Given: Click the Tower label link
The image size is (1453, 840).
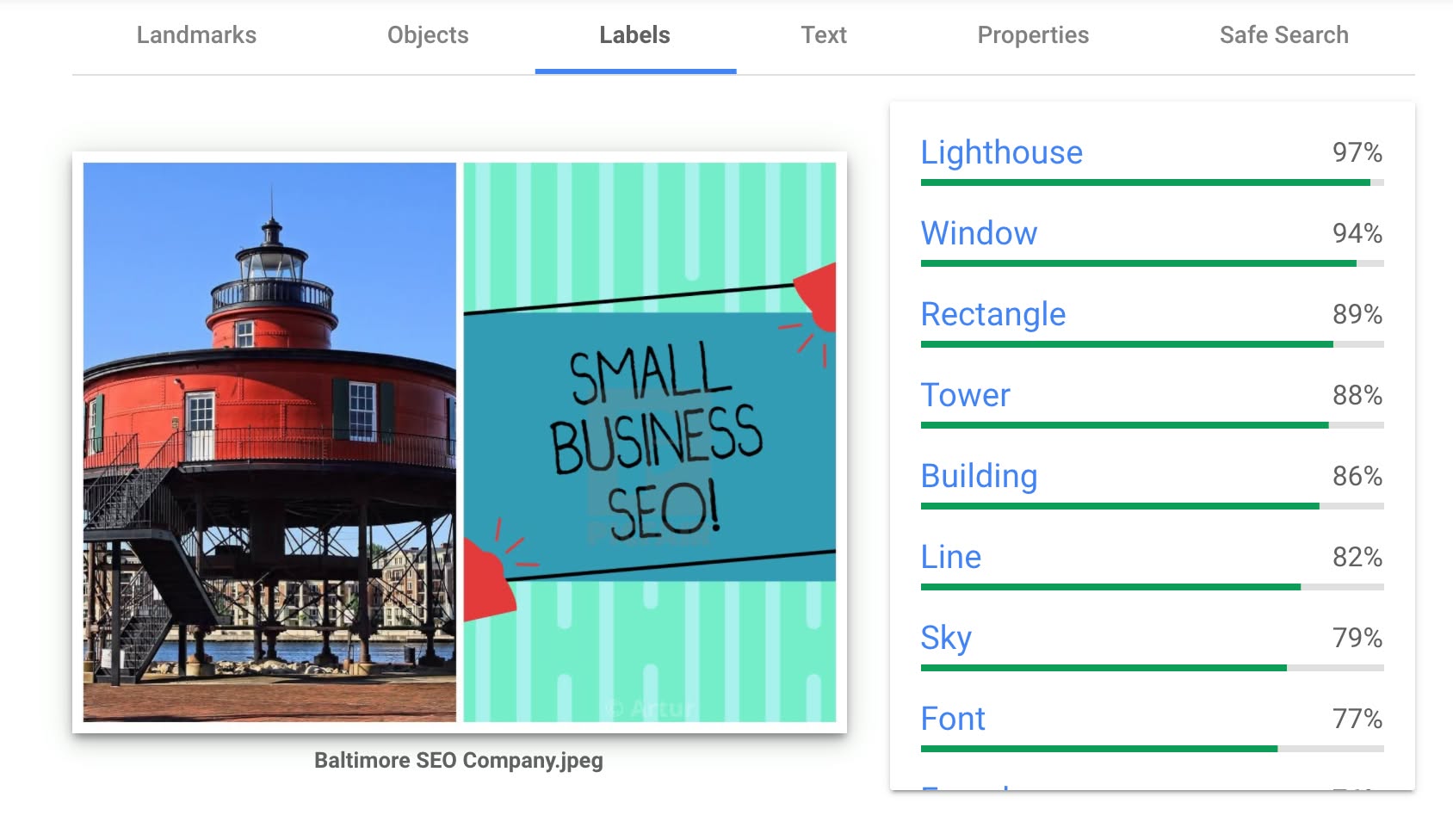Looking at the screenshot, I should 965,395.
